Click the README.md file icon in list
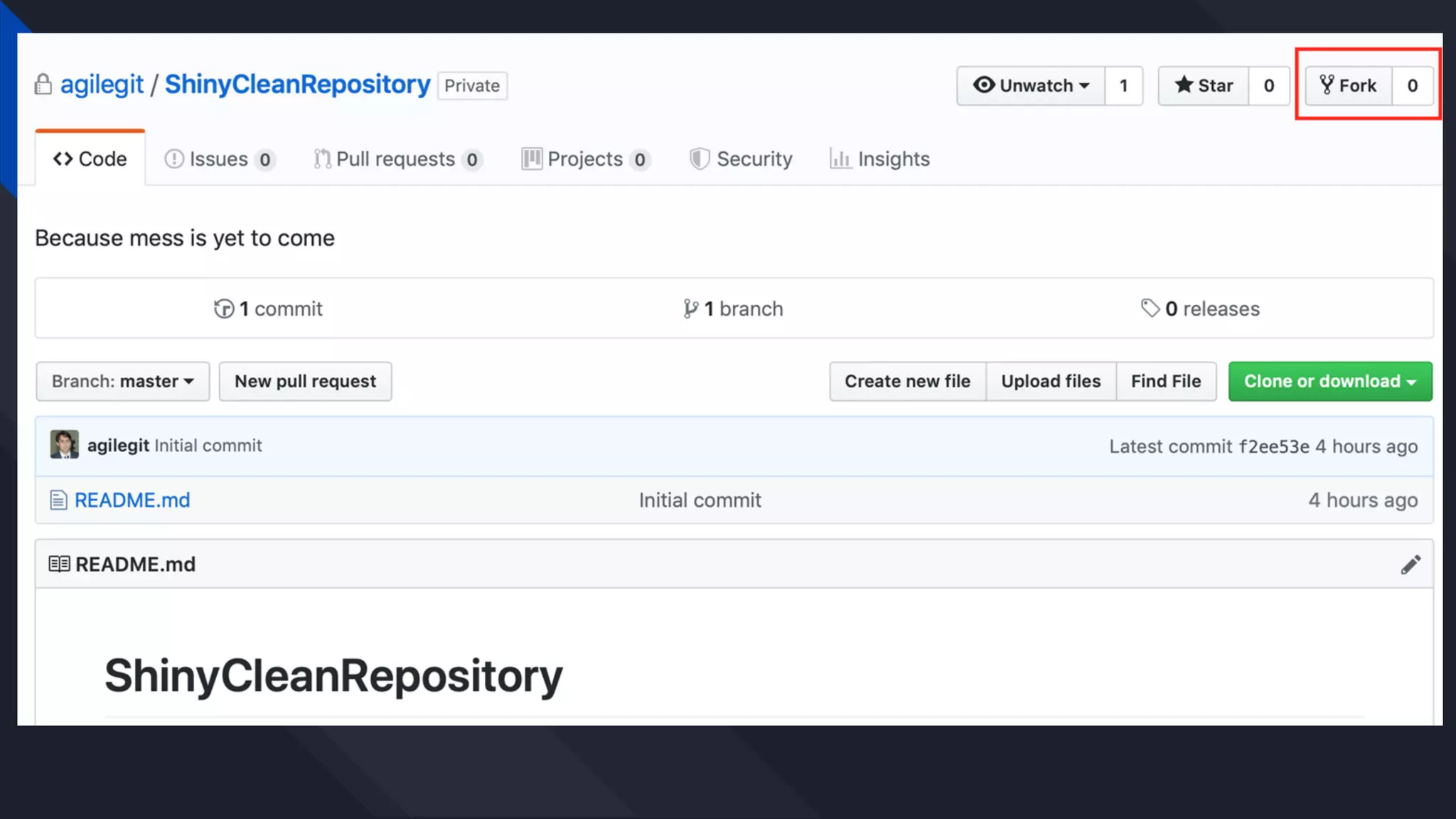Viewport: 1456px width, 819px height. pos(58,500)
